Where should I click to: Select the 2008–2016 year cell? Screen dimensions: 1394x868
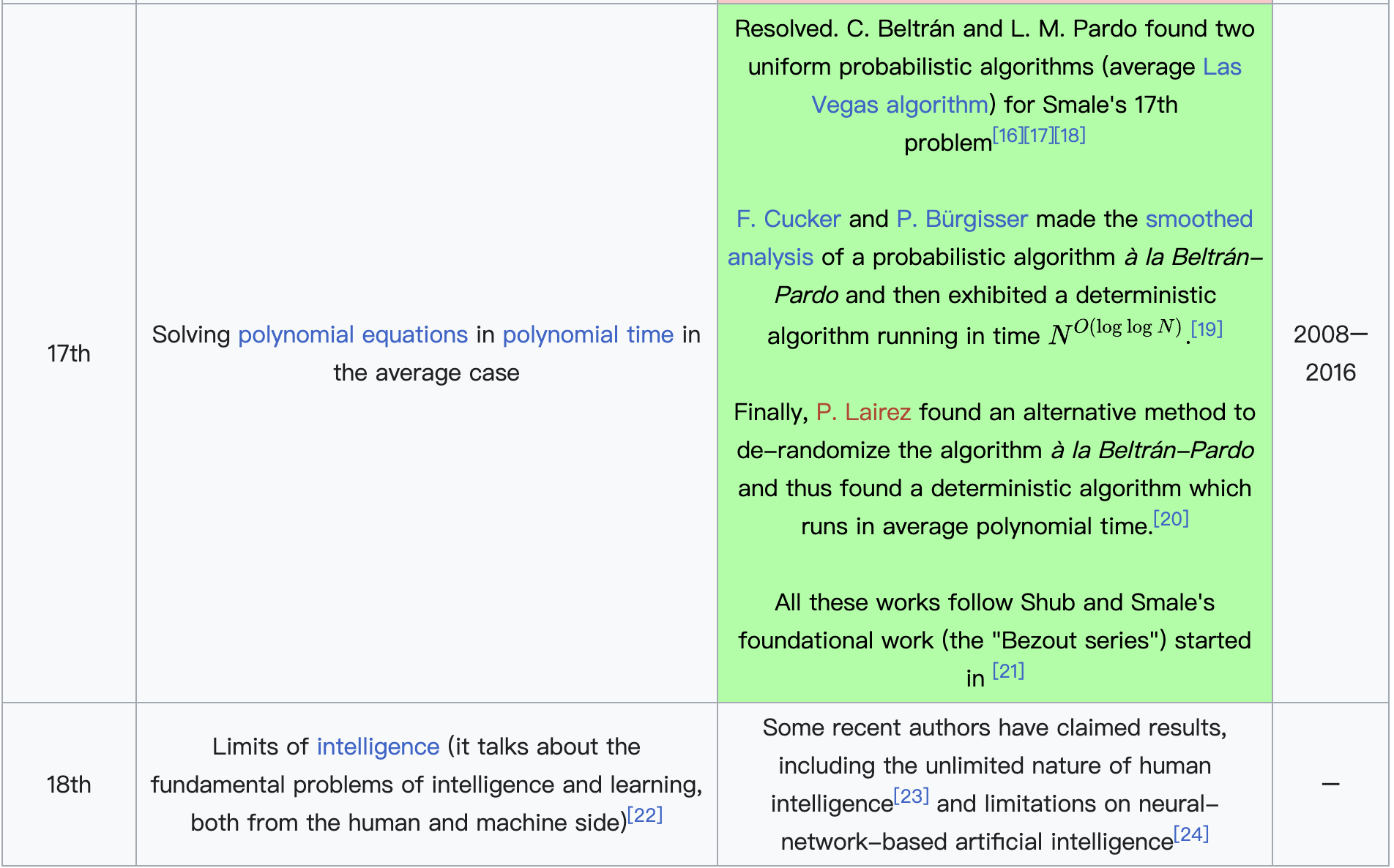pos(1330,353)
